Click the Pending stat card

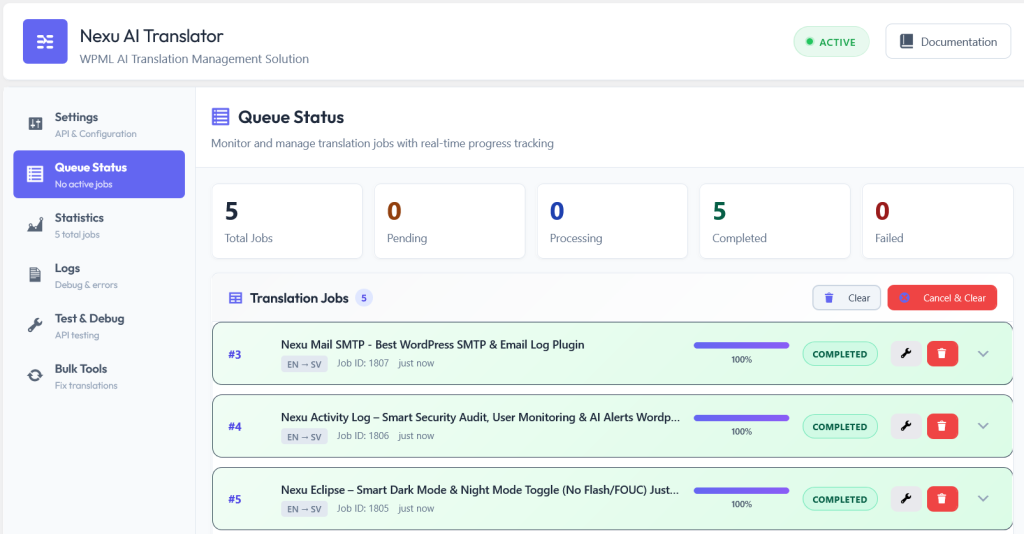pyautogui.click(x=450, y=221)
